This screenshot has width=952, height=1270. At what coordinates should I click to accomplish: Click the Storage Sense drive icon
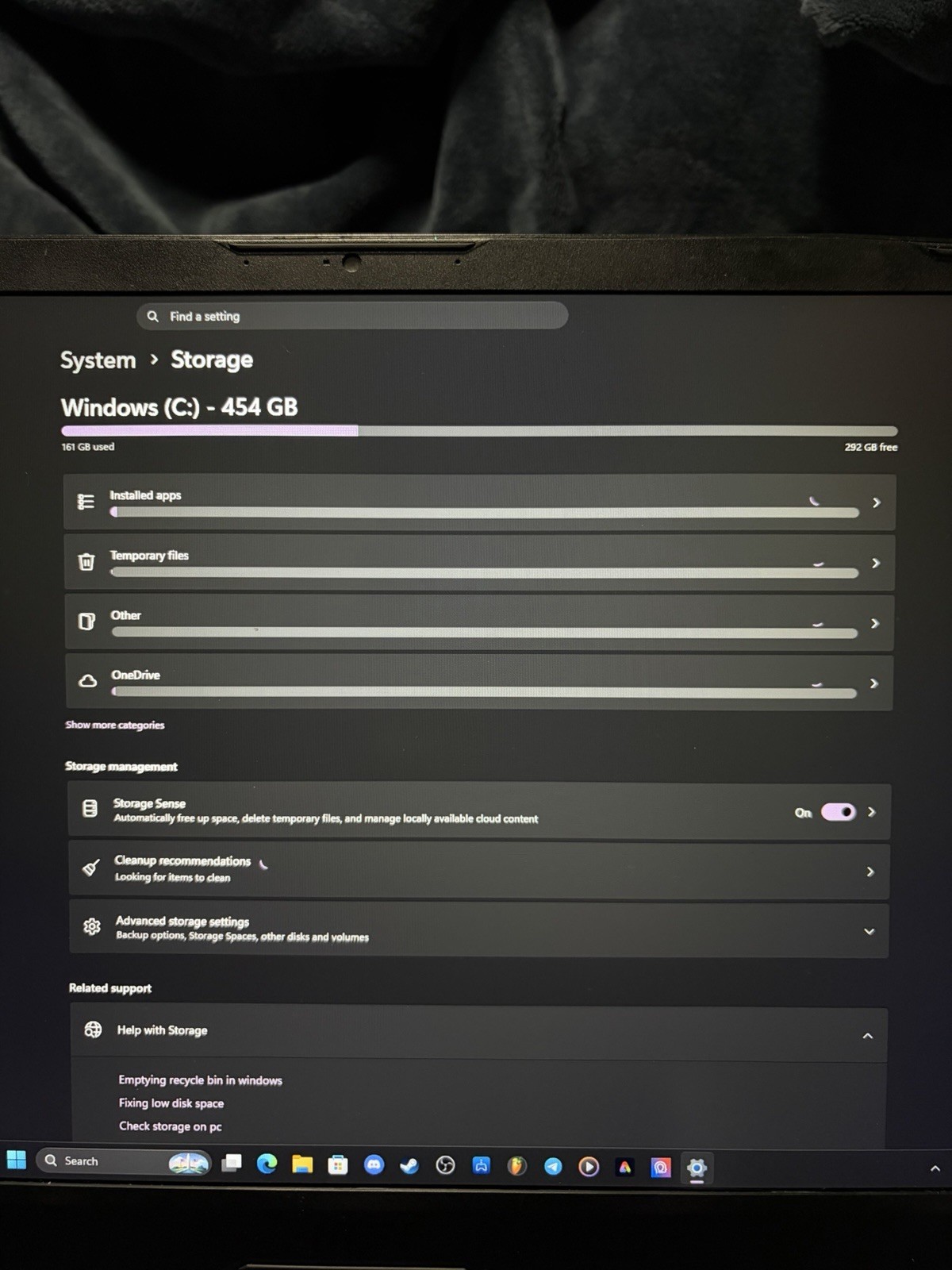pyautogui.click(x=90, y=808)
